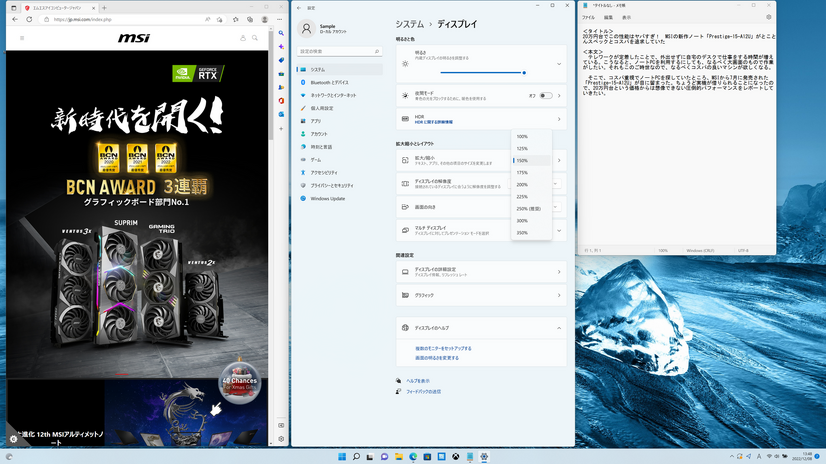Viewport: 826px width, 464px height.
Task: Open アプリ in Settings sidebar
Action: pos(339,121)
